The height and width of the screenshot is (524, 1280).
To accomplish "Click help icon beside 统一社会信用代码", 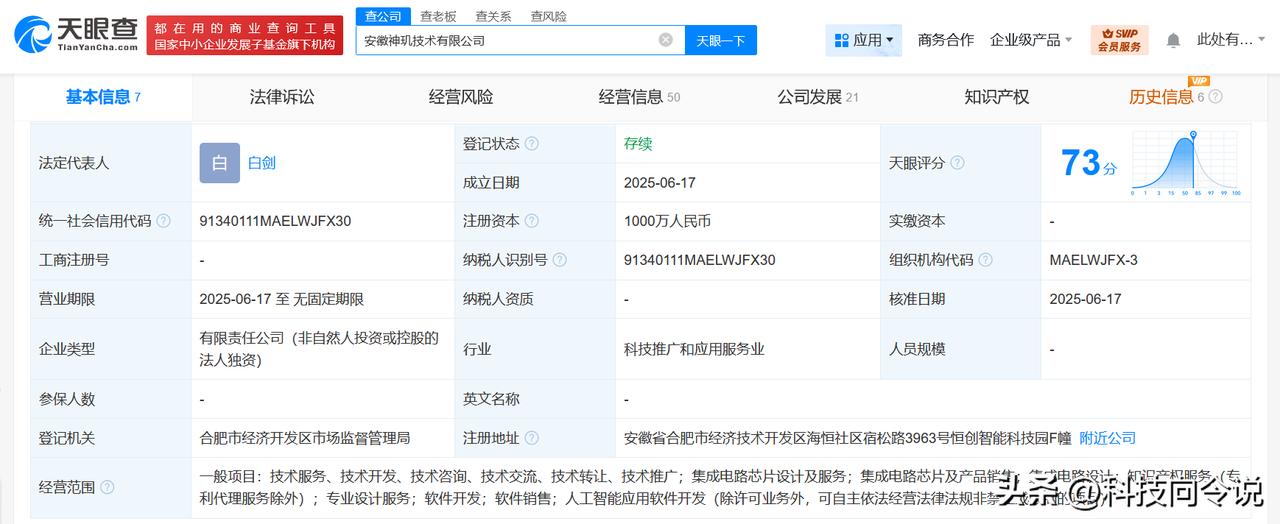I will pos(163,221).
